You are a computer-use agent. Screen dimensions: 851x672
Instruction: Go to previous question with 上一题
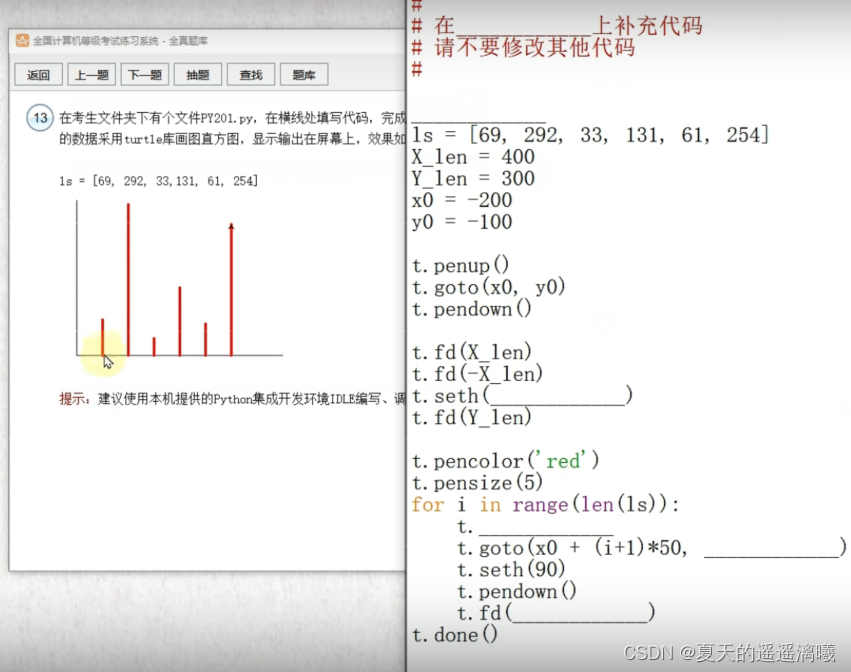click(92, 74)
